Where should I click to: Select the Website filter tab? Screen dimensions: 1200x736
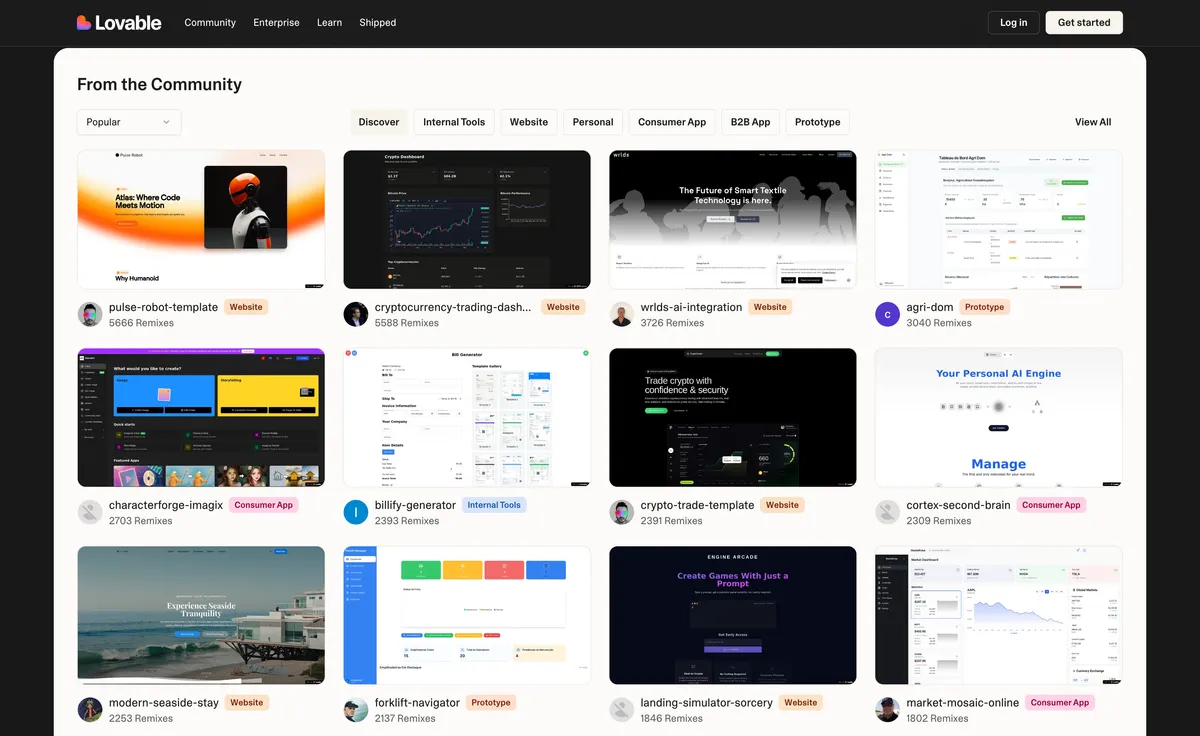click(529, 122)
